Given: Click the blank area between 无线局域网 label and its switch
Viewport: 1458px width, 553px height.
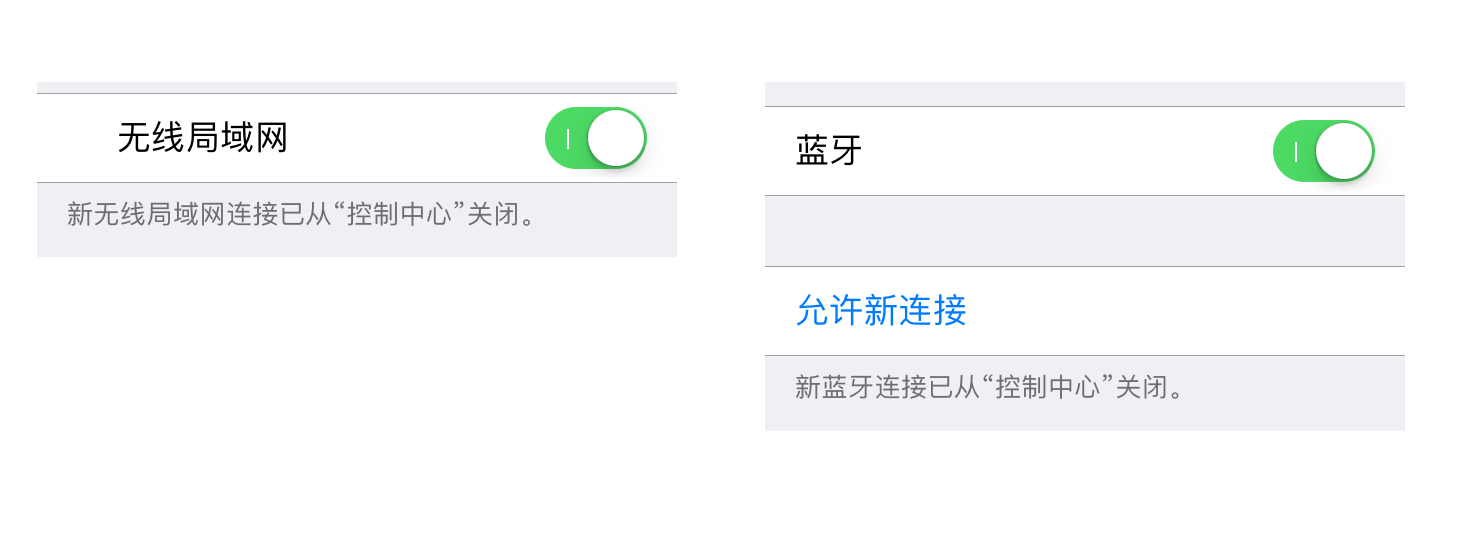Looking at the screenshot, I should pyautogui.click(x=415, y=138).
